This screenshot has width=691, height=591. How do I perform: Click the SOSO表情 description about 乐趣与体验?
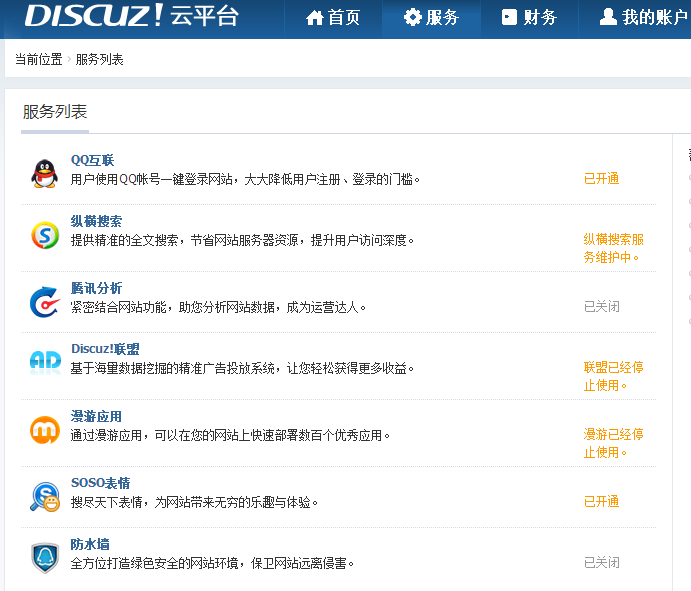click(x=194, y=502)
